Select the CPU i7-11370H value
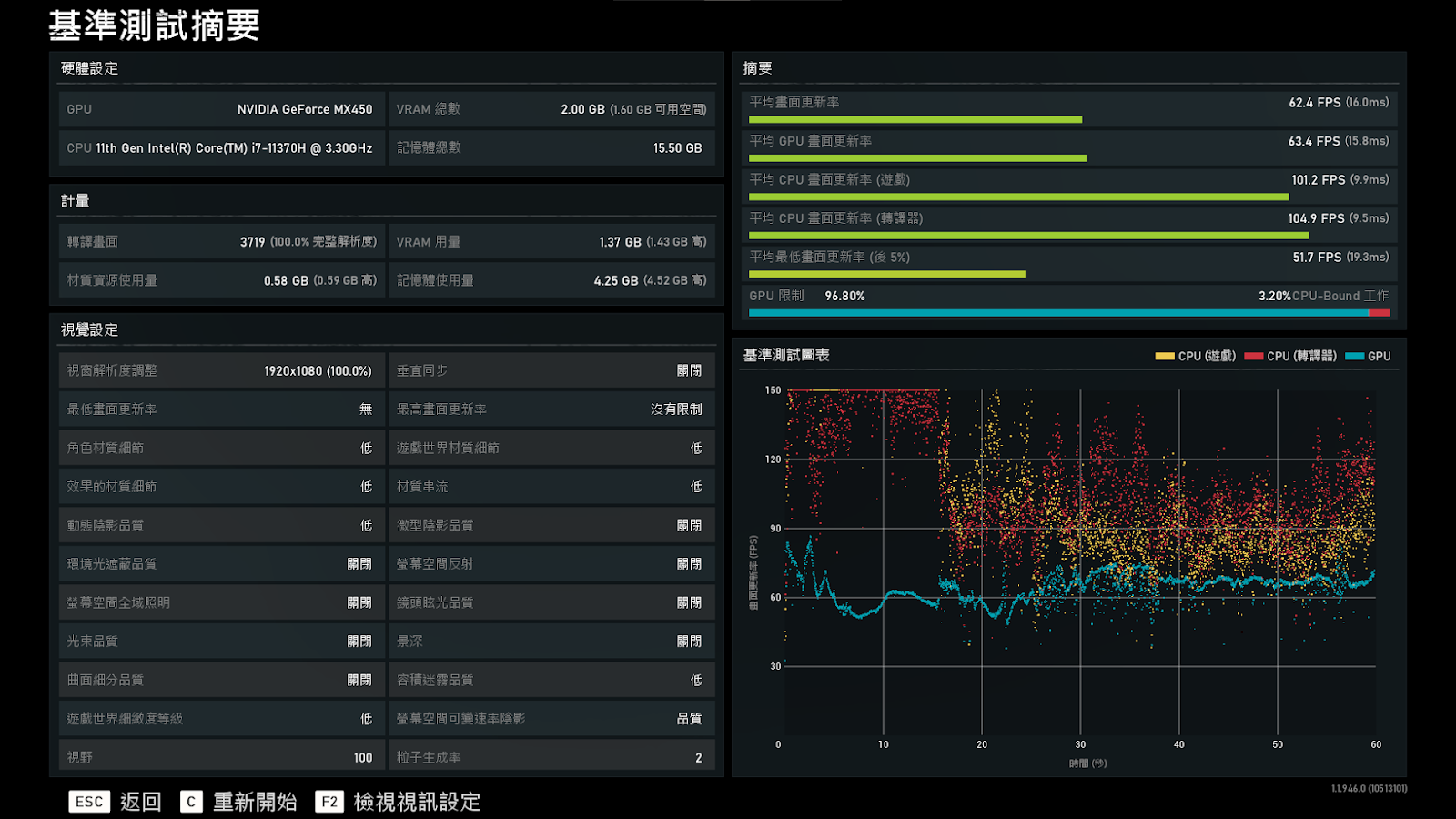 (x=234, y=148)
